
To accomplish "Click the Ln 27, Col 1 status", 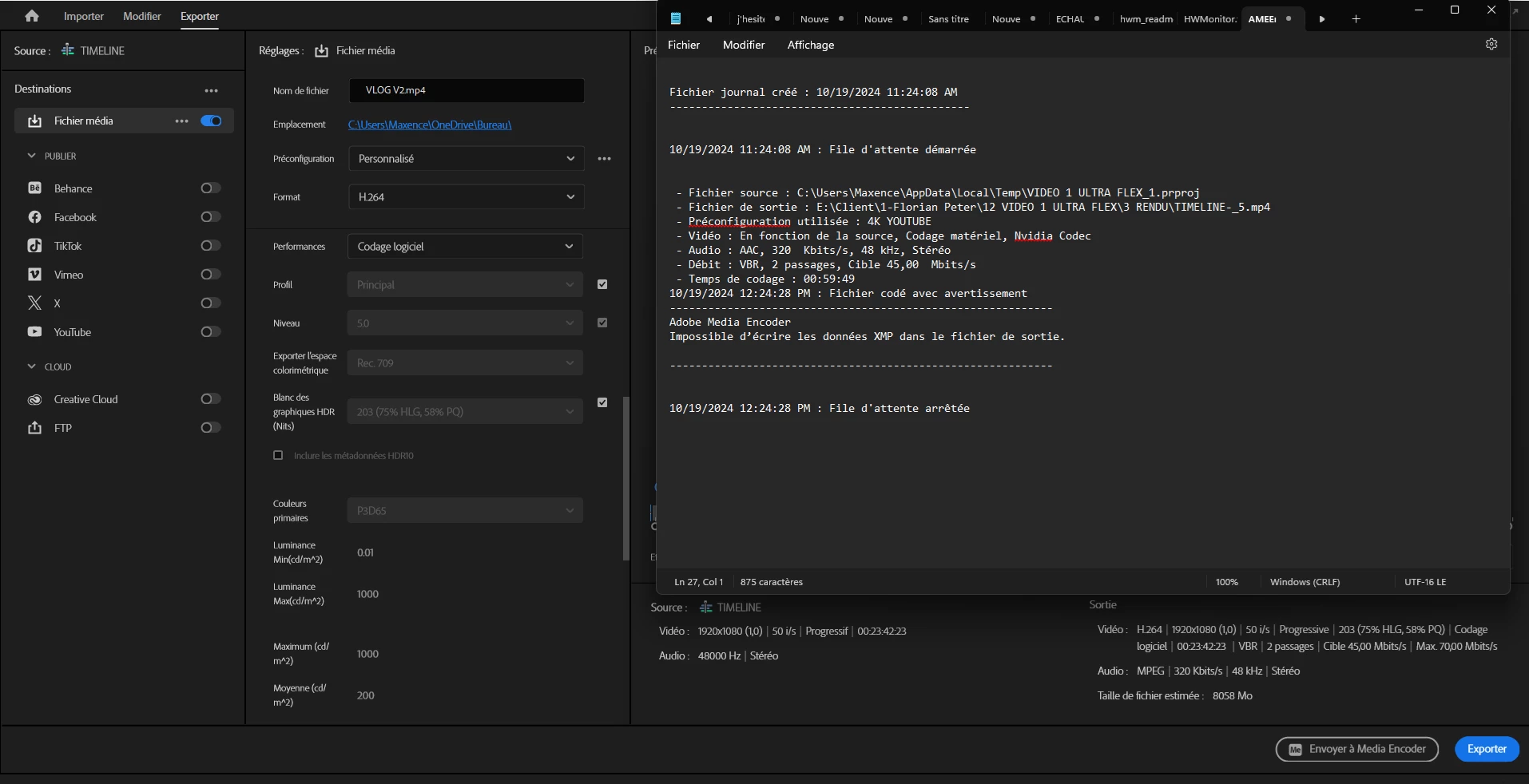I will click(x=699, y=582).
